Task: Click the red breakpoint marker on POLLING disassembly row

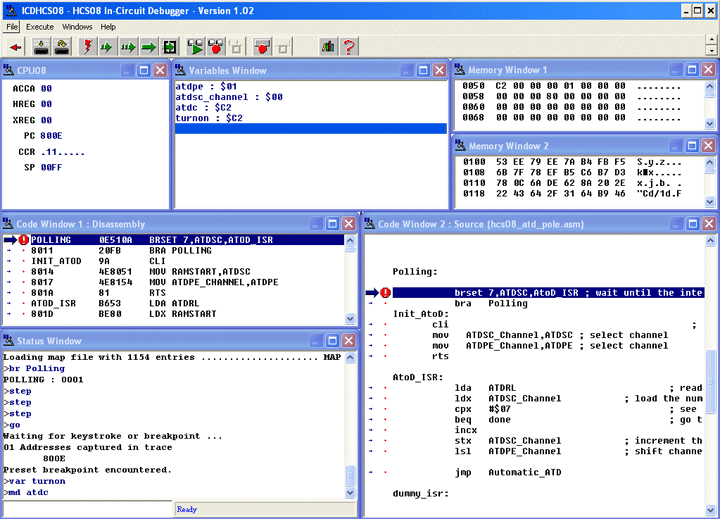Action: [x=23, y=240]
